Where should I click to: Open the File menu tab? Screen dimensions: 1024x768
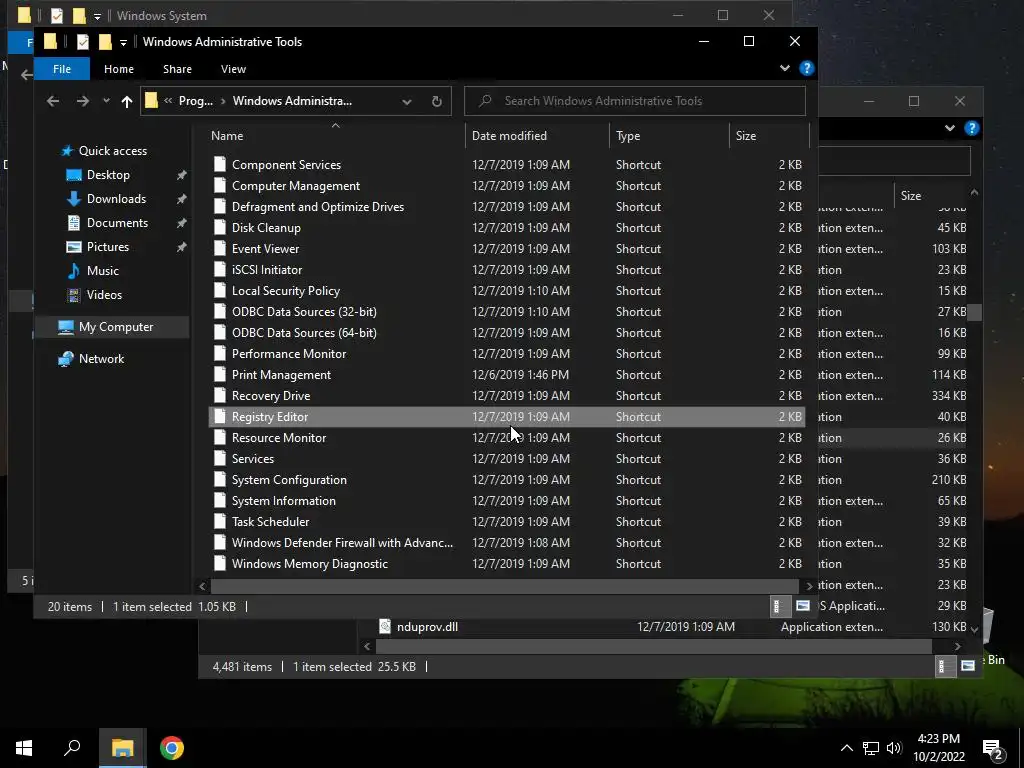click(x=62, y=69)
